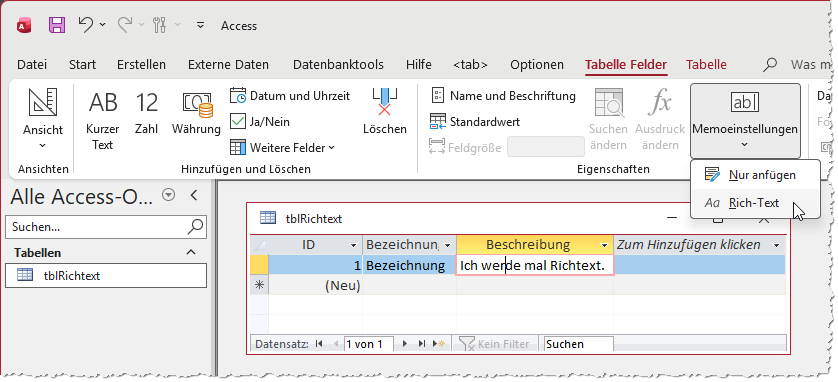Choose Rich-Text from the menu

coord(755,203)
